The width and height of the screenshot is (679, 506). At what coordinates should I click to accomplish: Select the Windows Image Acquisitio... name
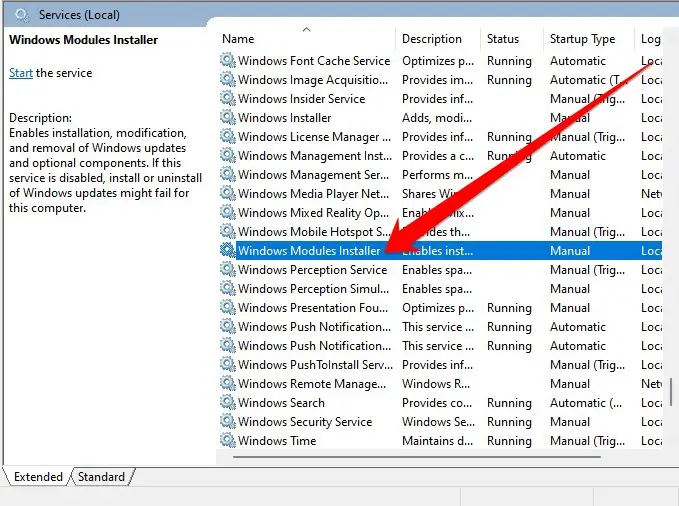click(313, 80)
